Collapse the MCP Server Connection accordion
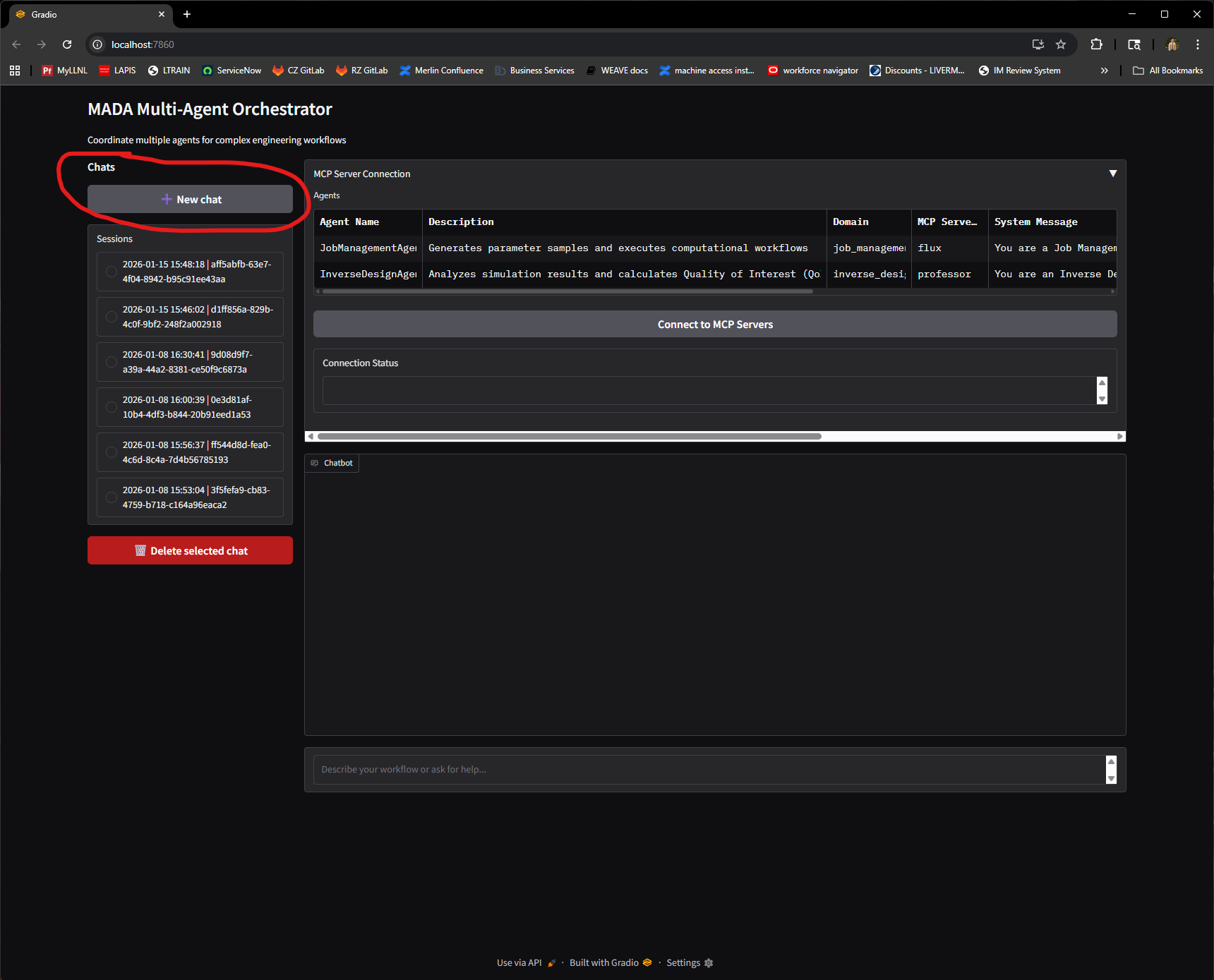The image size is (1214, 980). 1112,174
